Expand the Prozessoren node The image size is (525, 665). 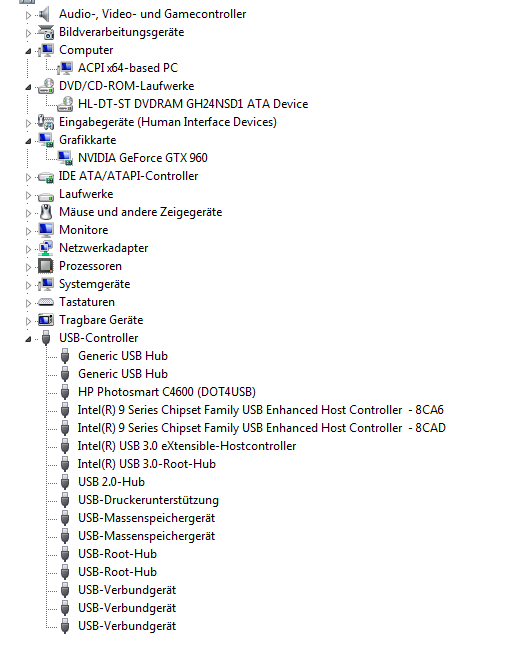(x=28, y=267)
